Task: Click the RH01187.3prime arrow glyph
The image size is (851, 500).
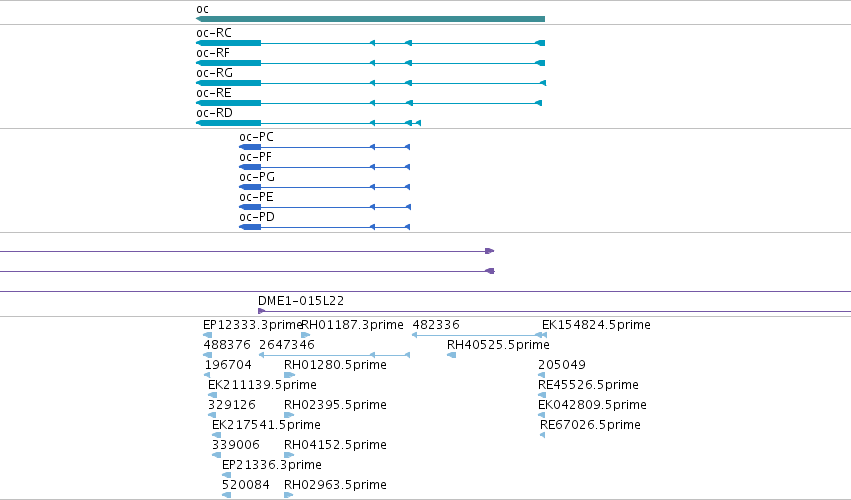Action: tap(306, 335)
